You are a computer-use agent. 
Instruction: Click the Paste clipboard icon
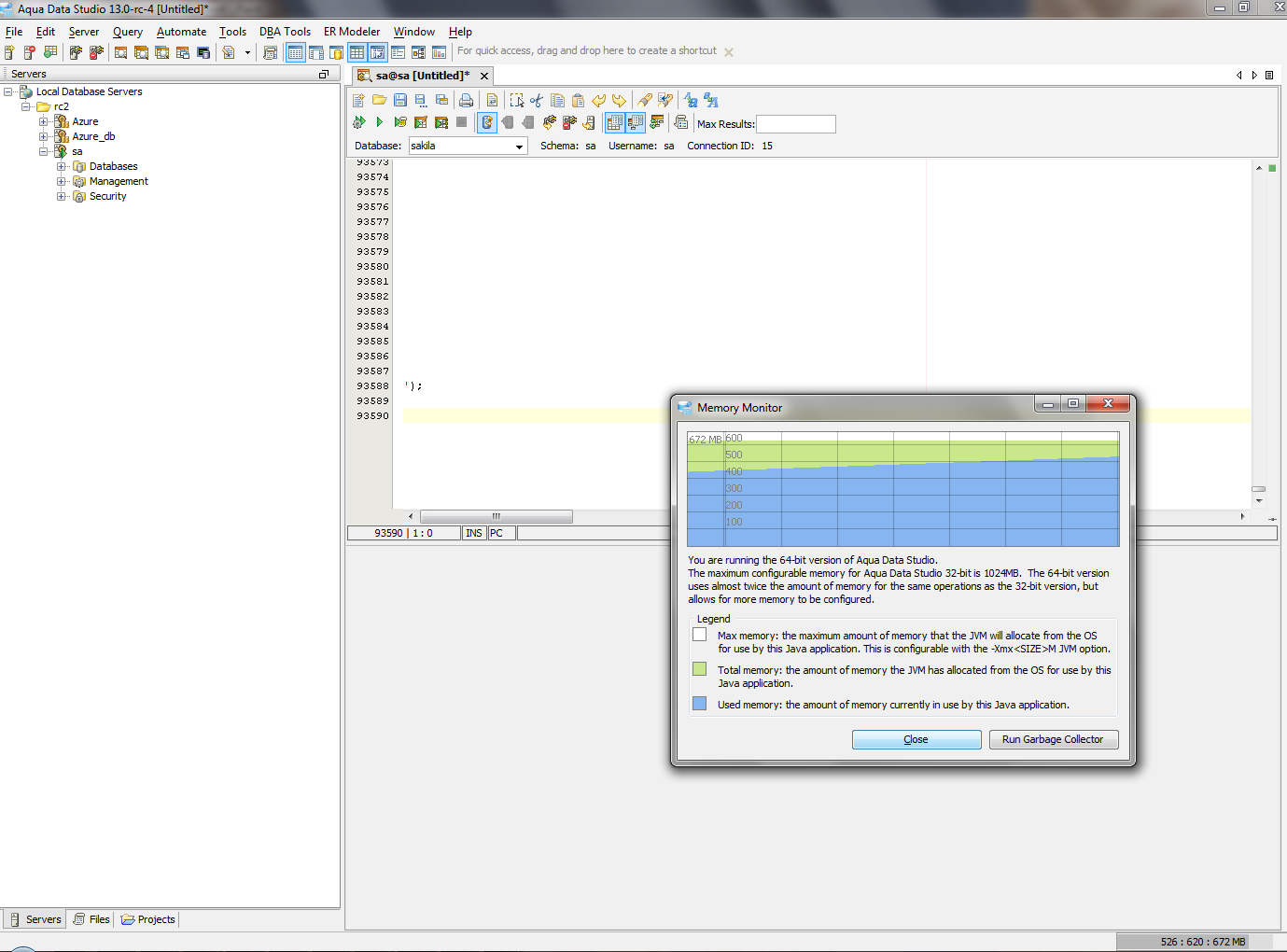(579, 100)
